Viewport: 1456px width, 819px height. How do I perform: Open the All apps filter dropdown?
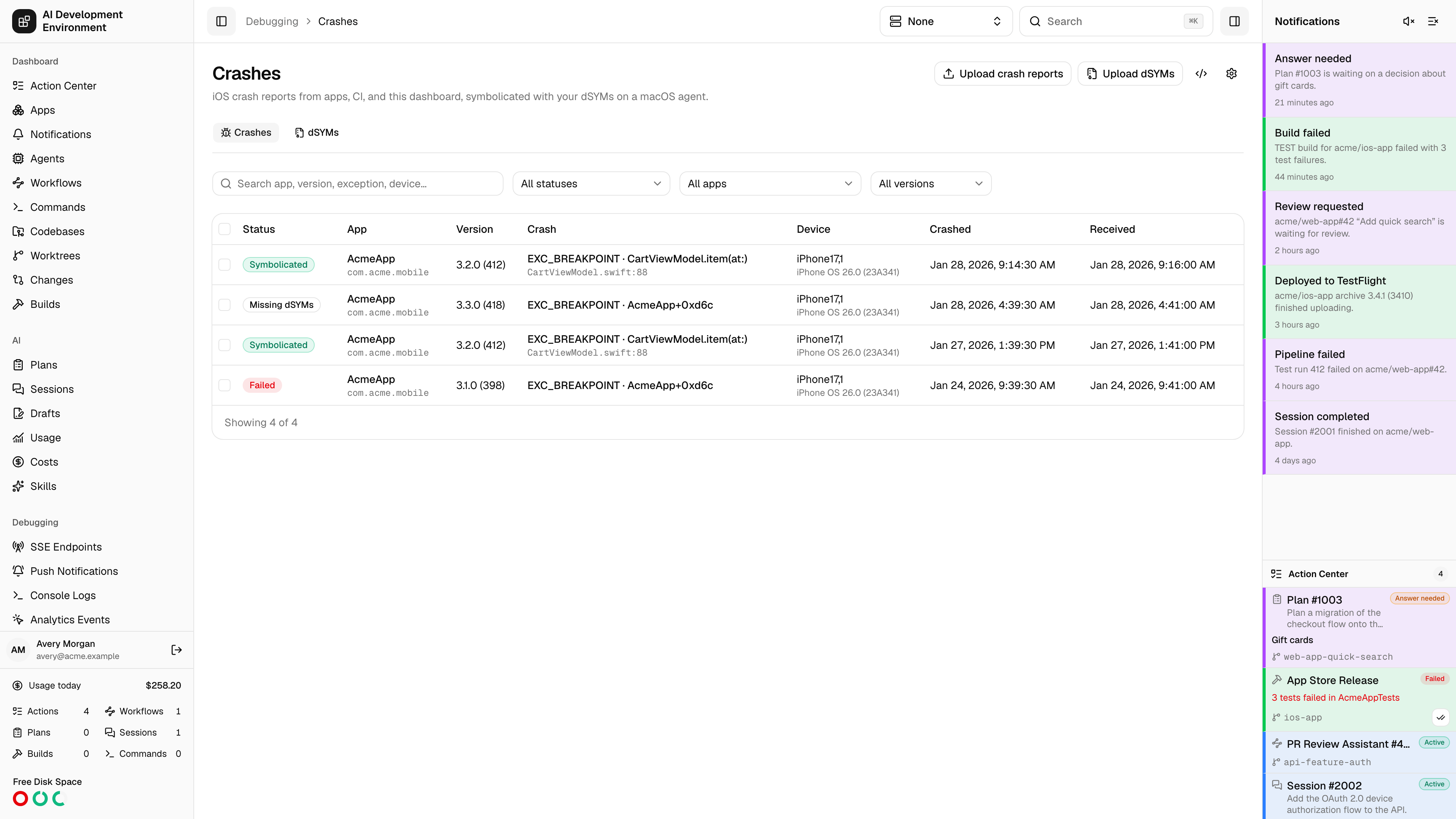click(770, 184)
